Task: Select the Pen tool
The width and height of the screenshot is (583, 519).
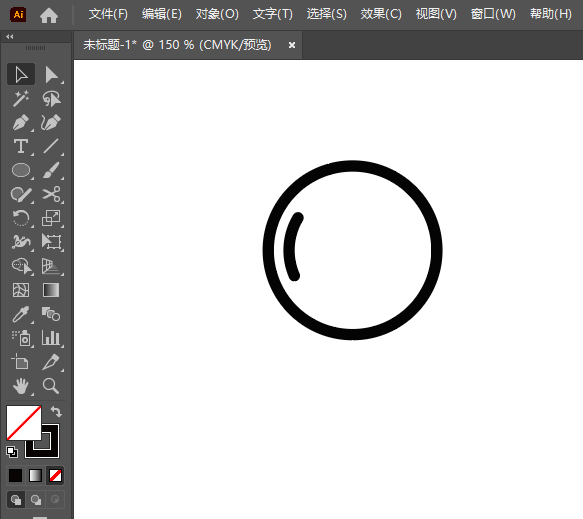Action: click(x=21, y=122)
